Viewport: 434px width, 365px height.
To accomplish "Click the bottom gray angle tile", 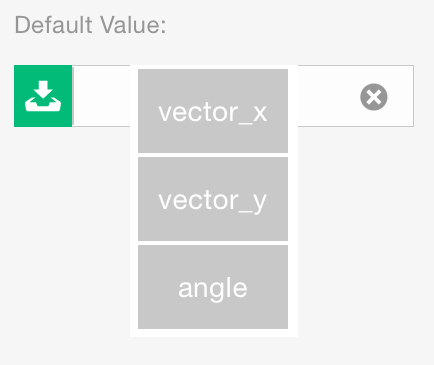I will pos(213,287).
